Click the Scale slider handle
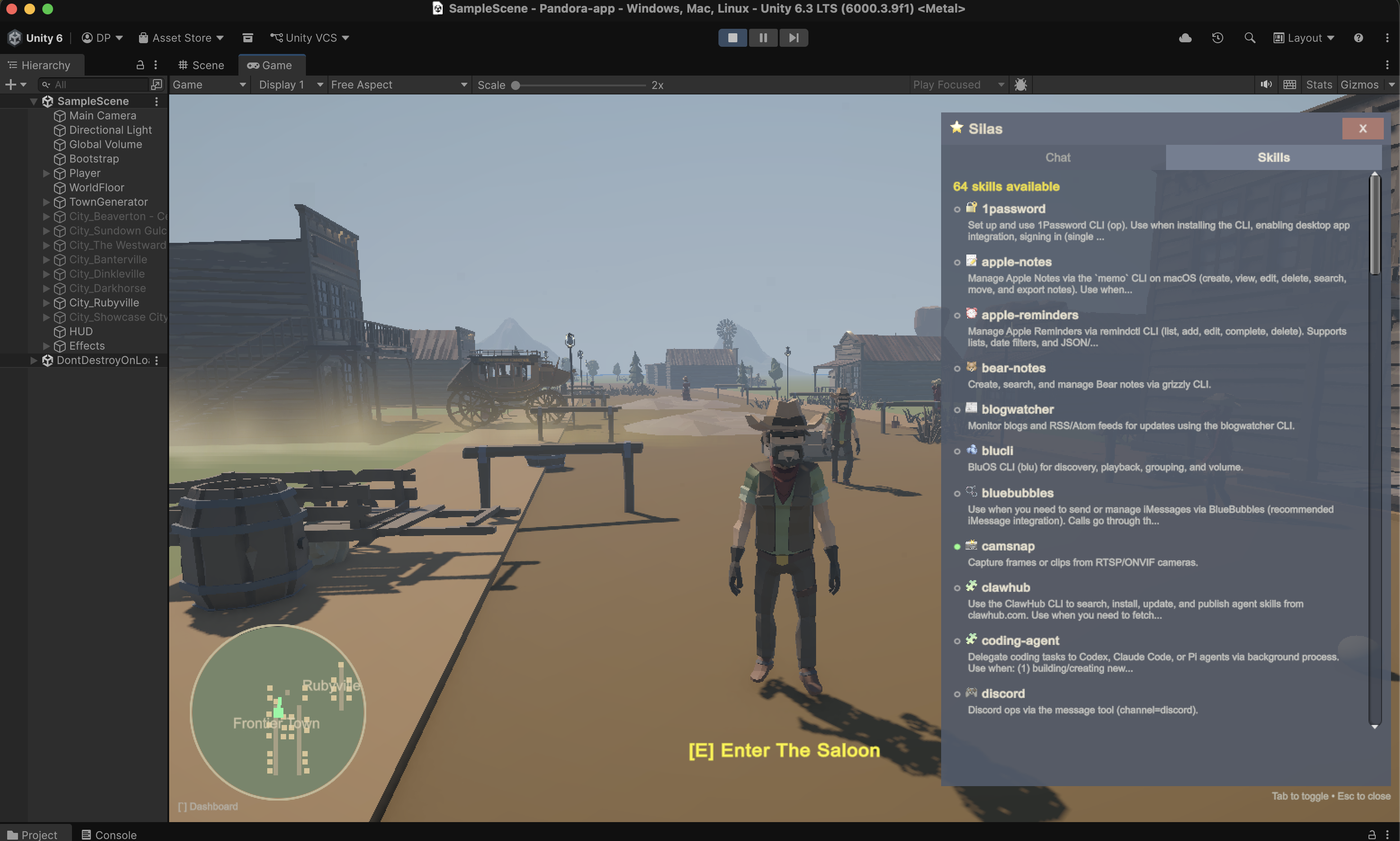This screenshot has width=1400, height=841. point(515,85)
